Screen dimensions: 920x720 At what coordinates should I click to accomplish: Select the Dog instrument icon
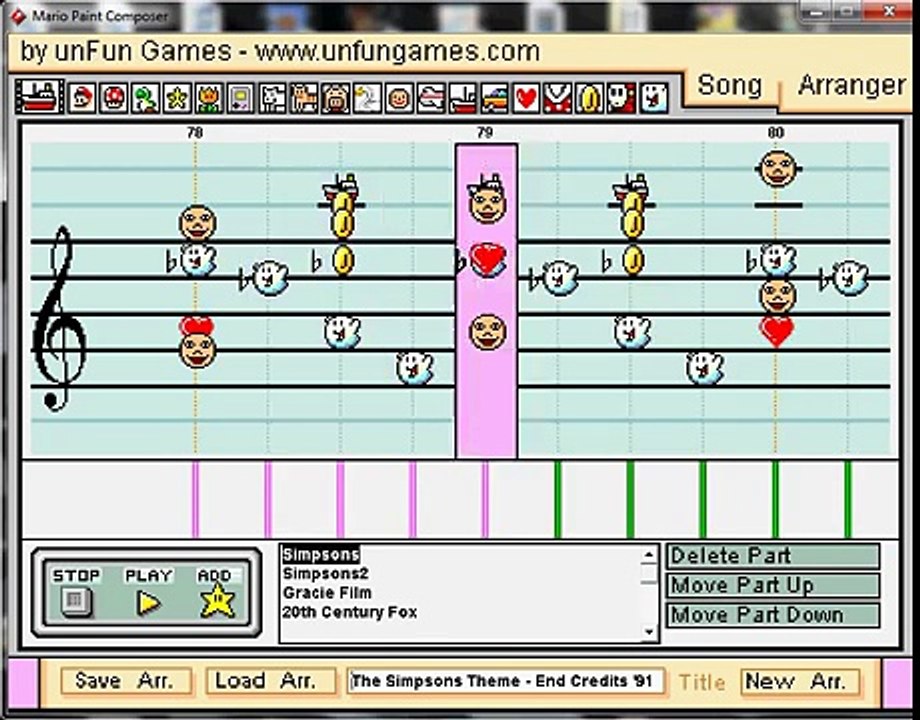click(x=272, y=97)
